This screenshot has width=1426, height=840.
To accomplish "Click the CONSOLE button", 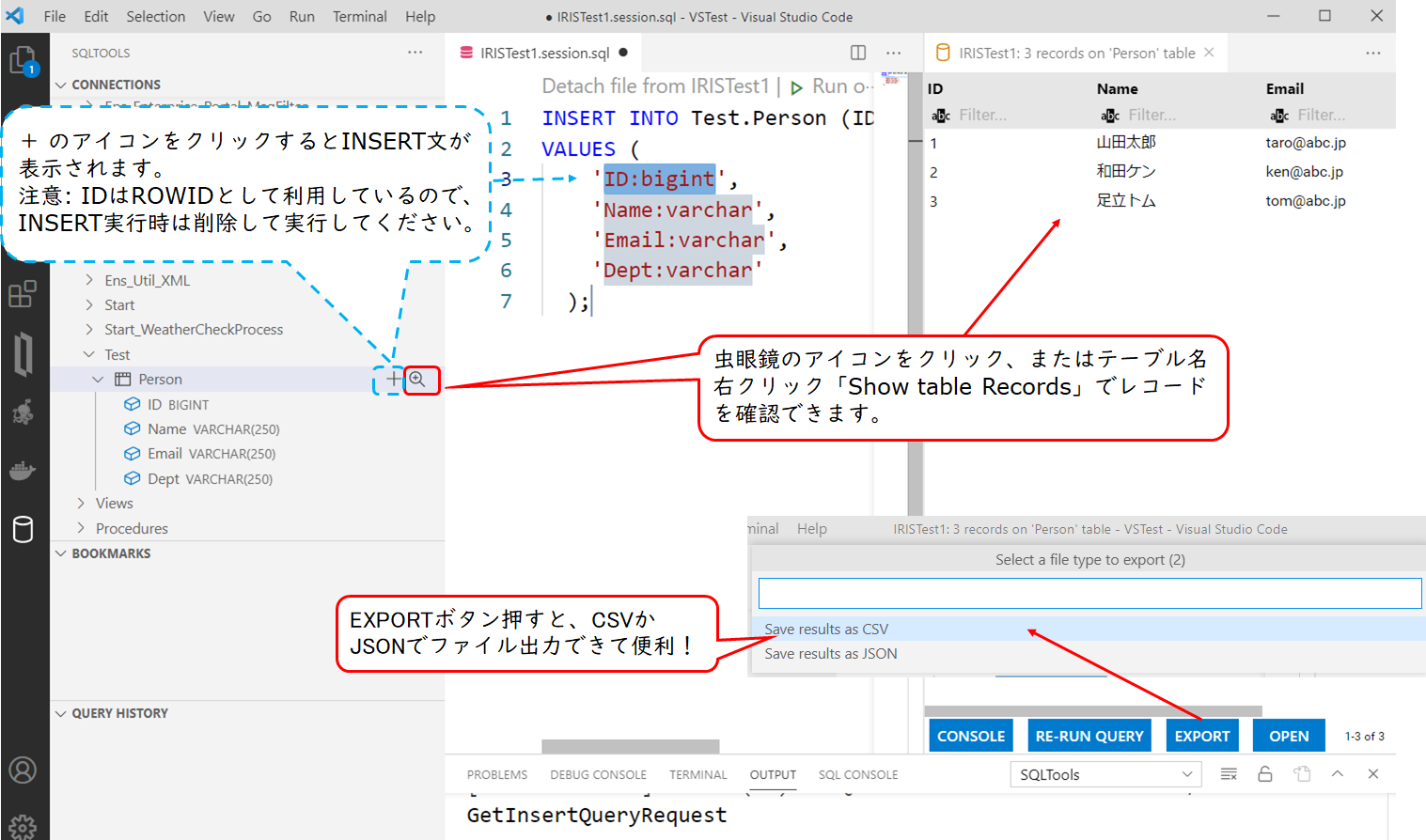I will [971, 736].
